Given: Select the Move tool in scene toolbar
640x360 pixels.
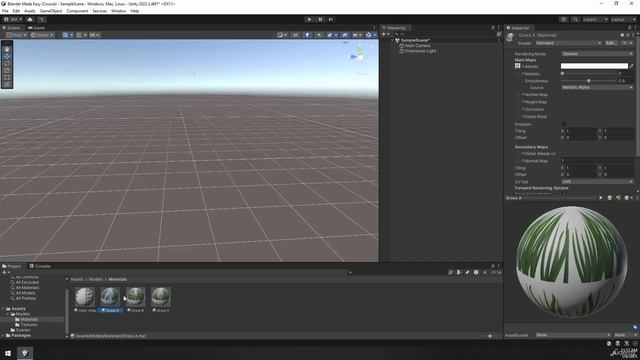Looking at the screenshot, I should click(7, 56).
